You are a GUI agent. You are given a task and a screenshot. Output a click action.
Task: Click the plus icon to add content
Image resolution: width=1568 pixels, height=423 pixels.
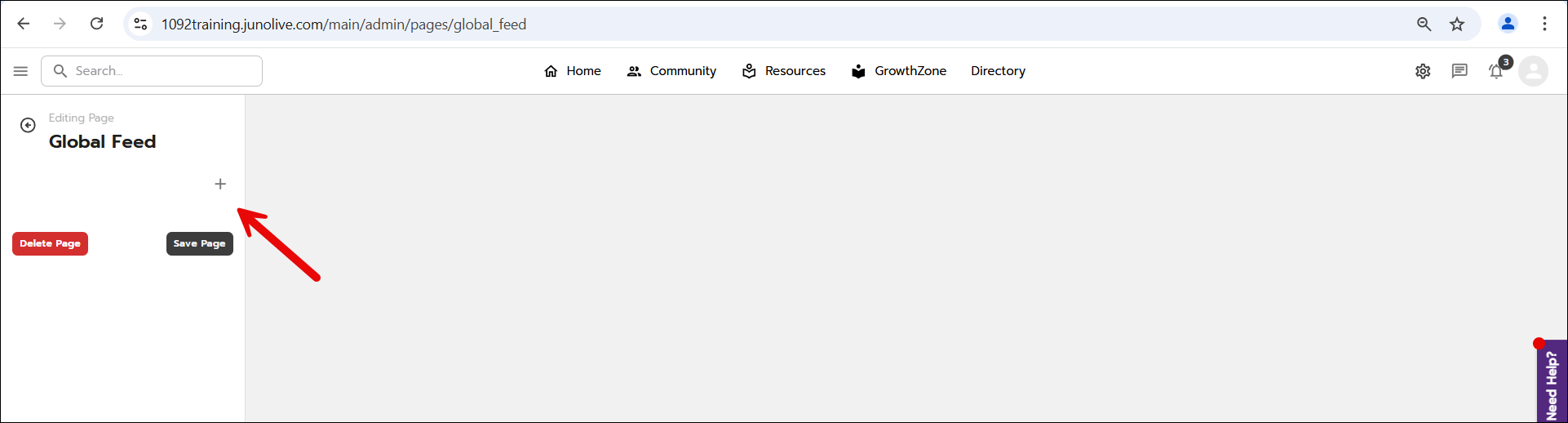click(220, 184)
